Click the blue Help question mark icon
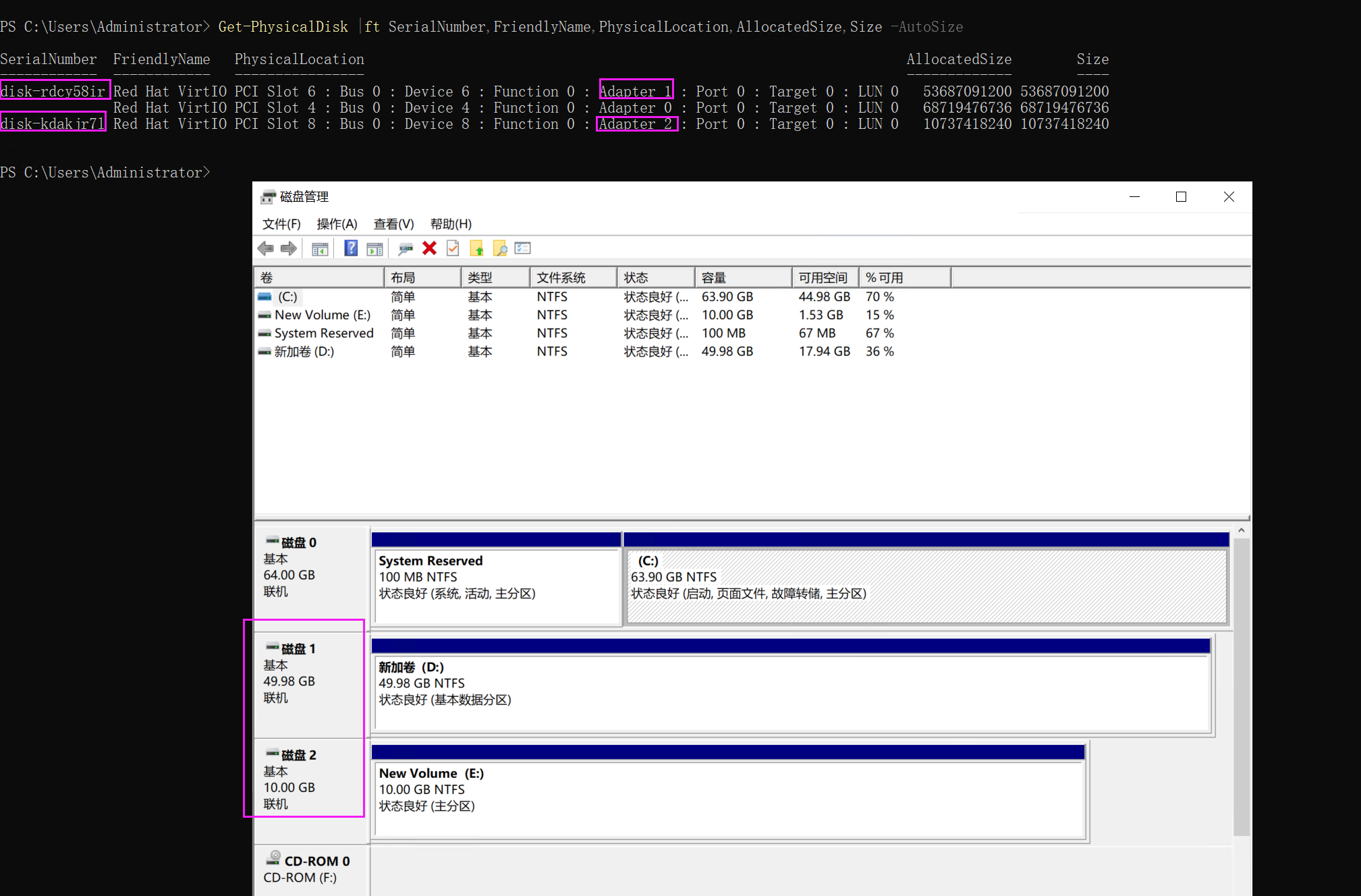The width and height of the screenshot is (1361, 896). tap(351, 248)
